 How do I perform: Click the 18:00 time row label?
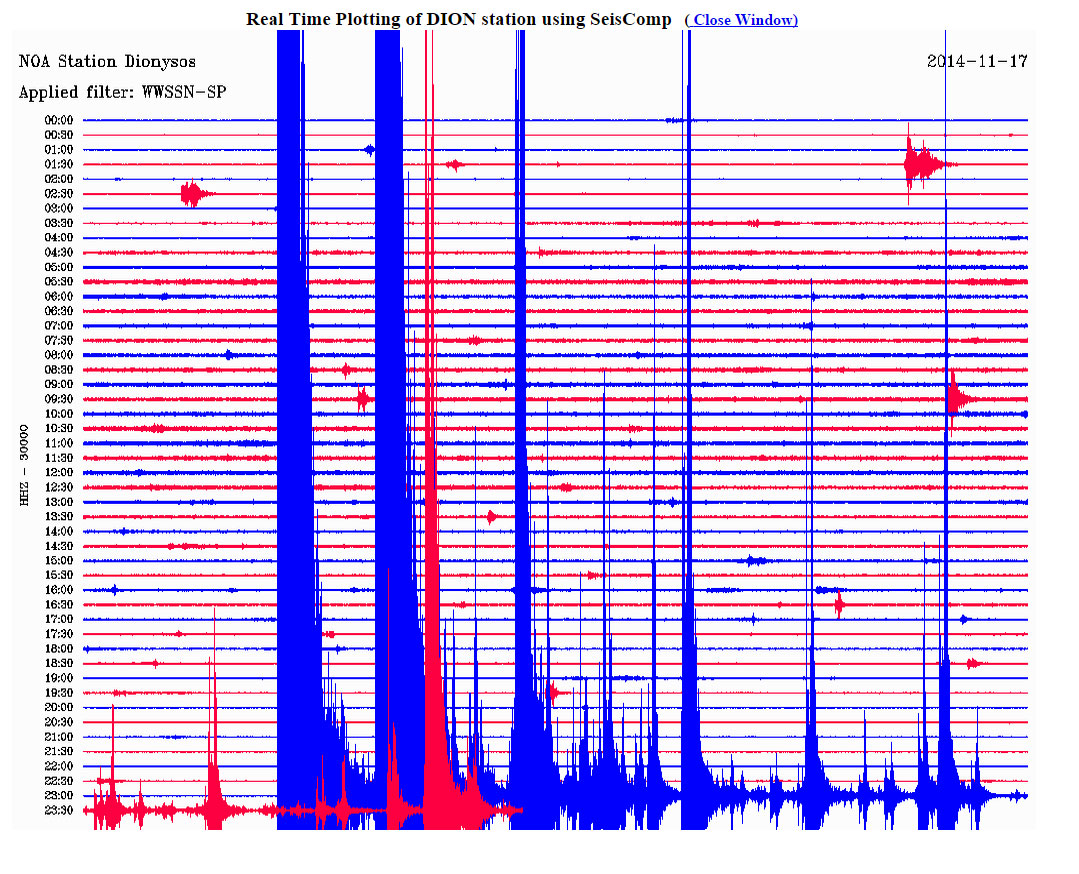[x=58, y=649]
